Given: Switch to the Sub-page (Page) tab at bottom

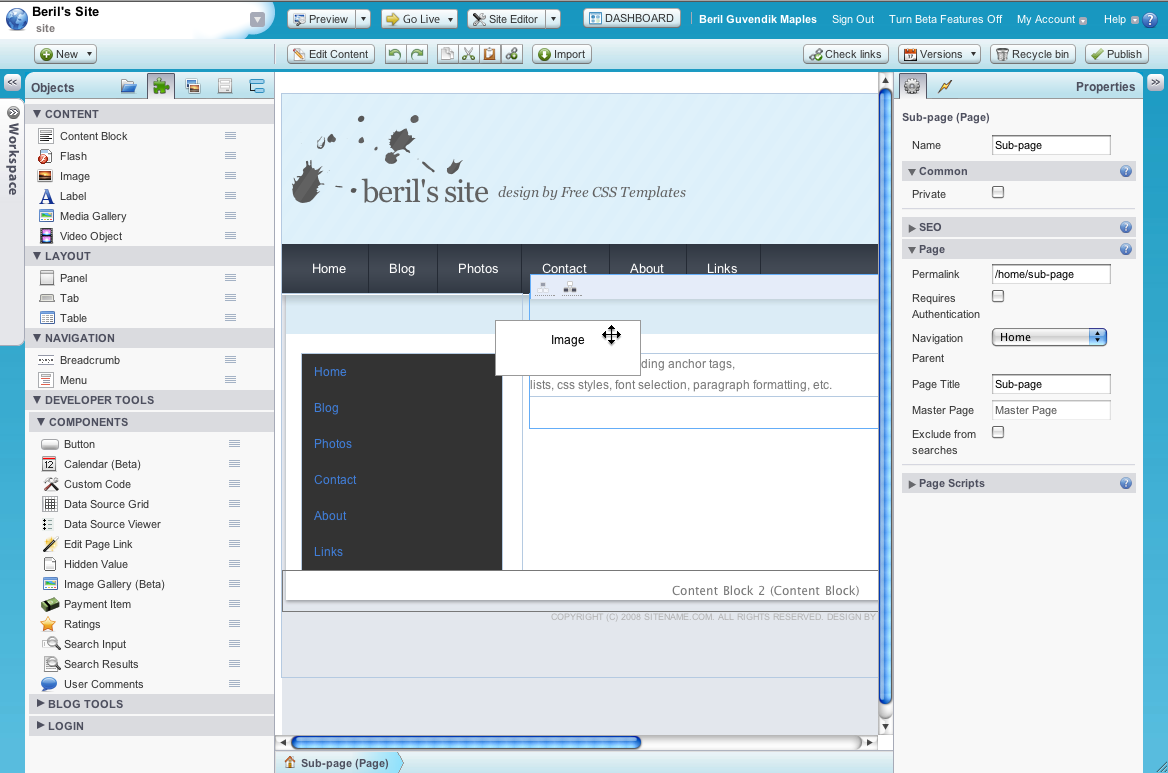Looking at the screenshot, I should coord(342,762).
